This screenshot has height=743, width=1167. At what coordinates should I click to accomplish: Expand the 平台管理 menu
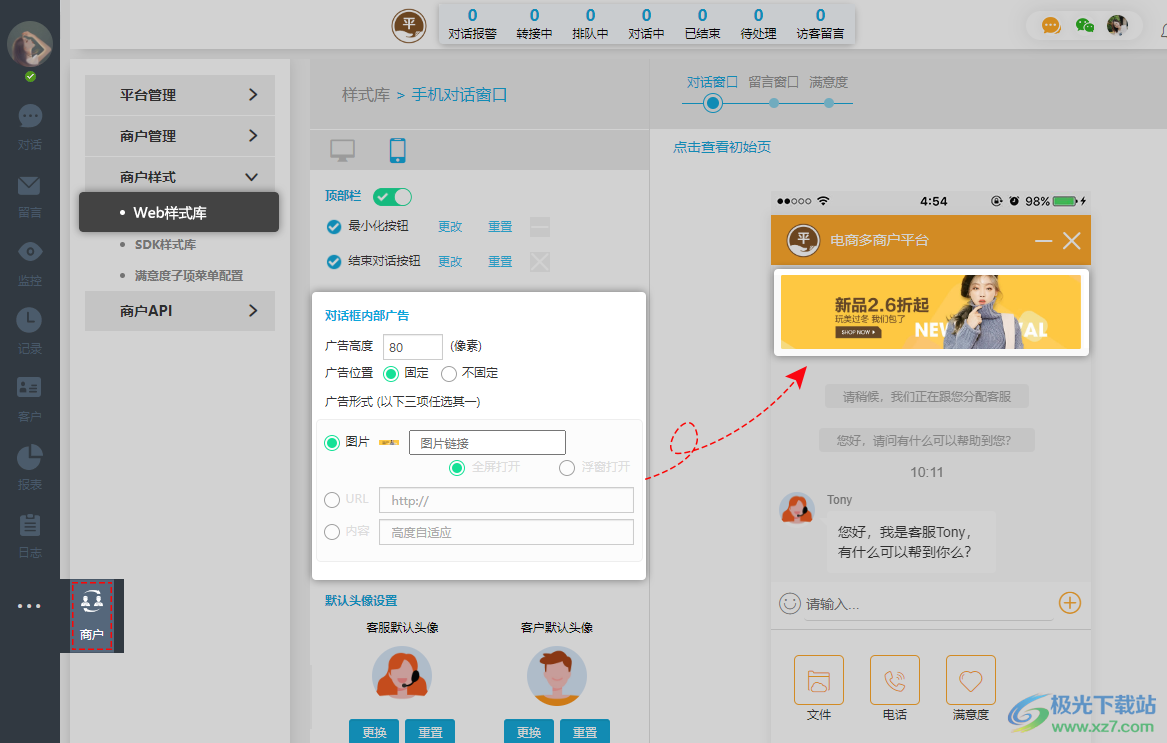(179, 94)
